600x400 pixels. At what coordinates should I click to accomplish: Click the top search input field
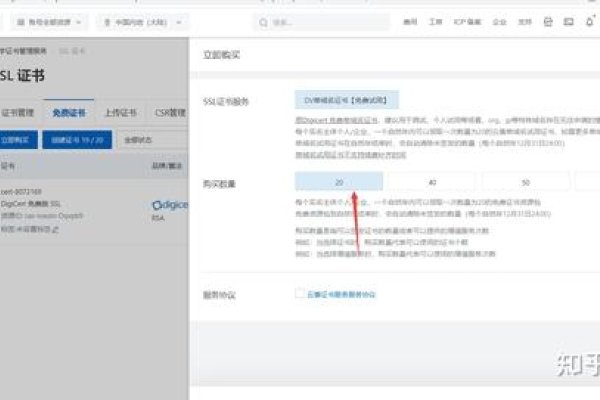321,22
